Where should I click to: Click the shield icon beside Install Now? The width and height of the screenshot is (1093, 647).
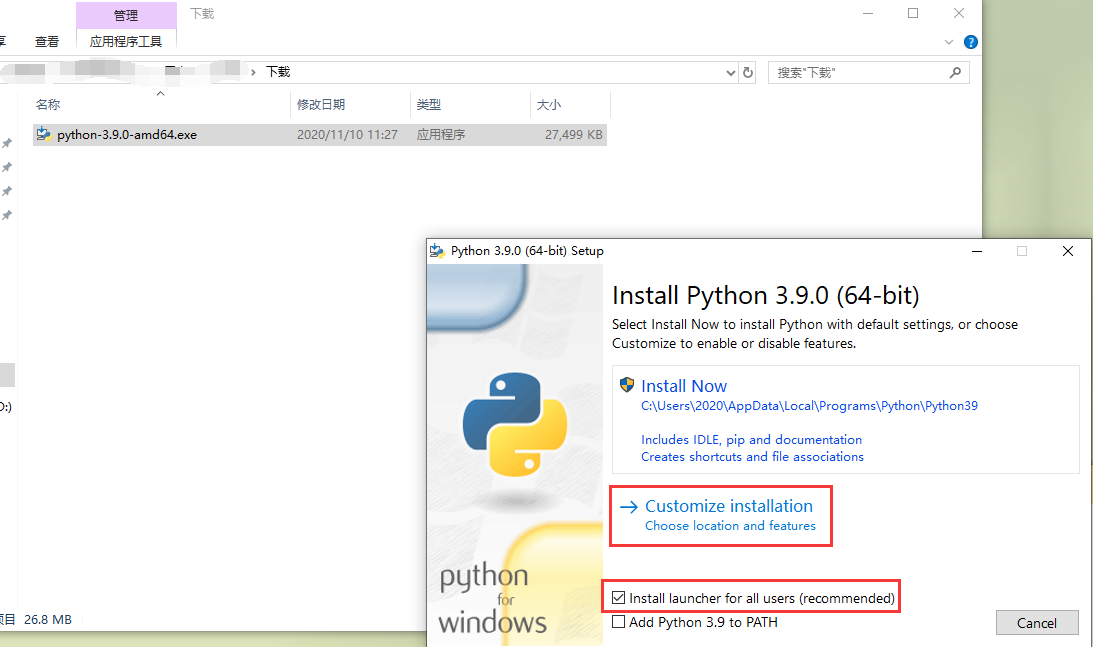pos(627,385)
